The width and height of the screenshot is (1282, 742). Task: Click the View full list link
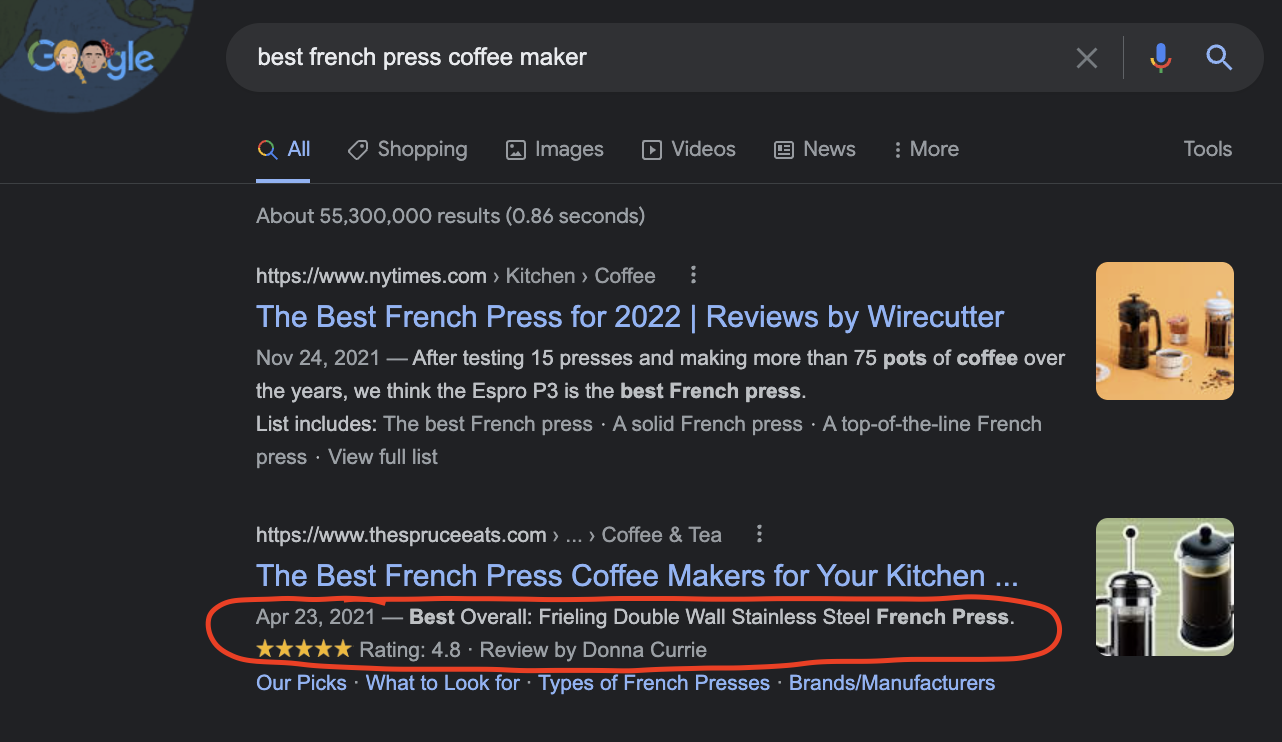pyautogui.click(x=383, y=457)
